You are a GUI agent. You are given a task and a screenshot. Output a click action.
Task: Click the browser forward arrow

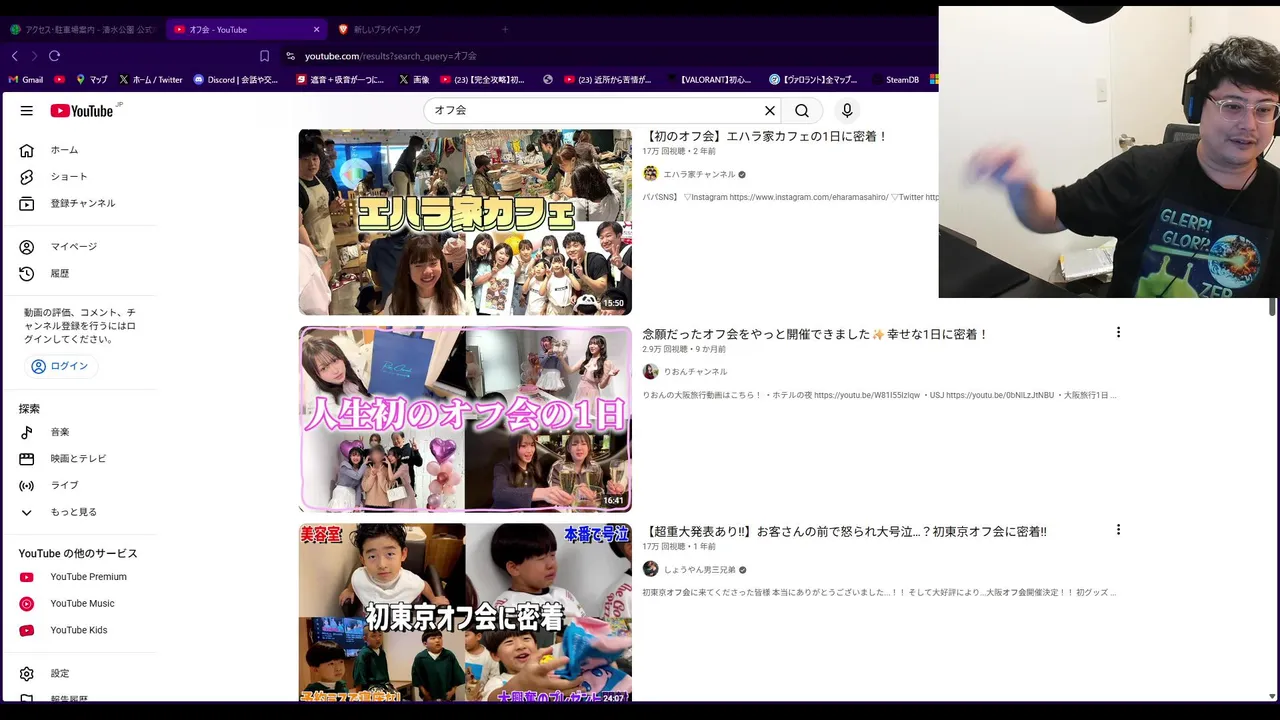coord(34,56)
